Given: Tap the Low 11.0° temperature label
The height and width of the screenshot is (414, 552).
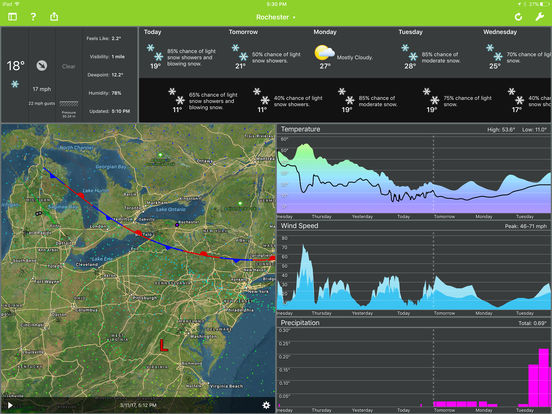Looking at the screenshot, I should pos(534,130).
